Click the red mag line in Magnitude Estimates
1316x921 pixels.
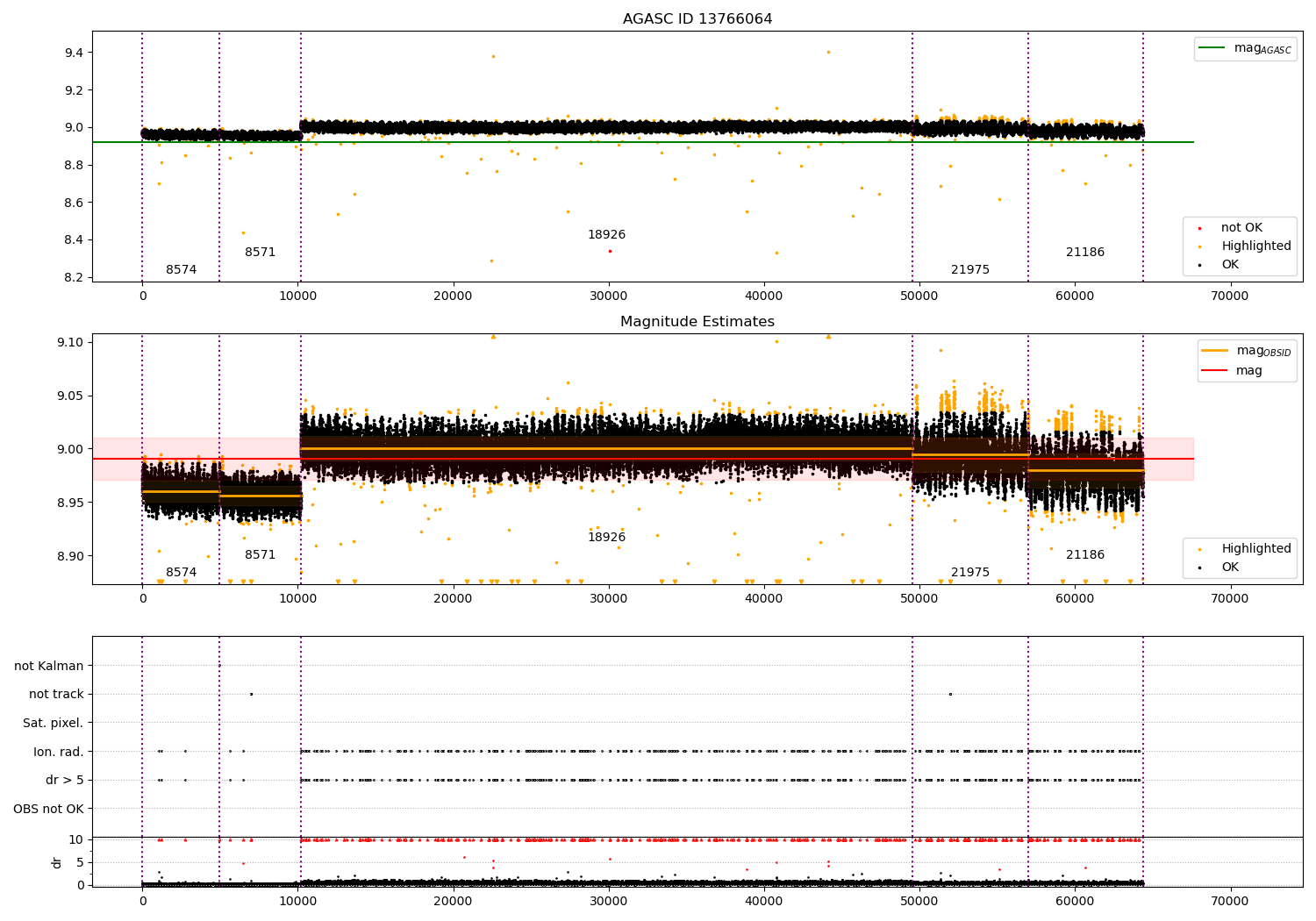tap(643, 459)
